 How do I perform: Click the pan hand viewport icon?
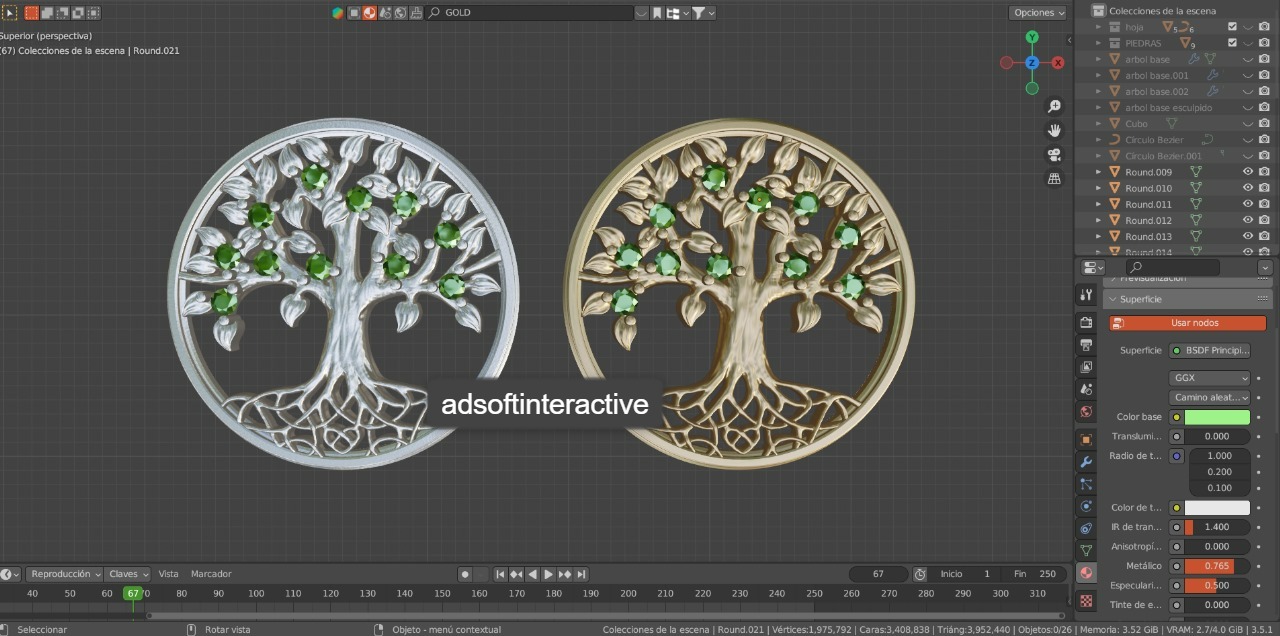(x=1054, y=130)
